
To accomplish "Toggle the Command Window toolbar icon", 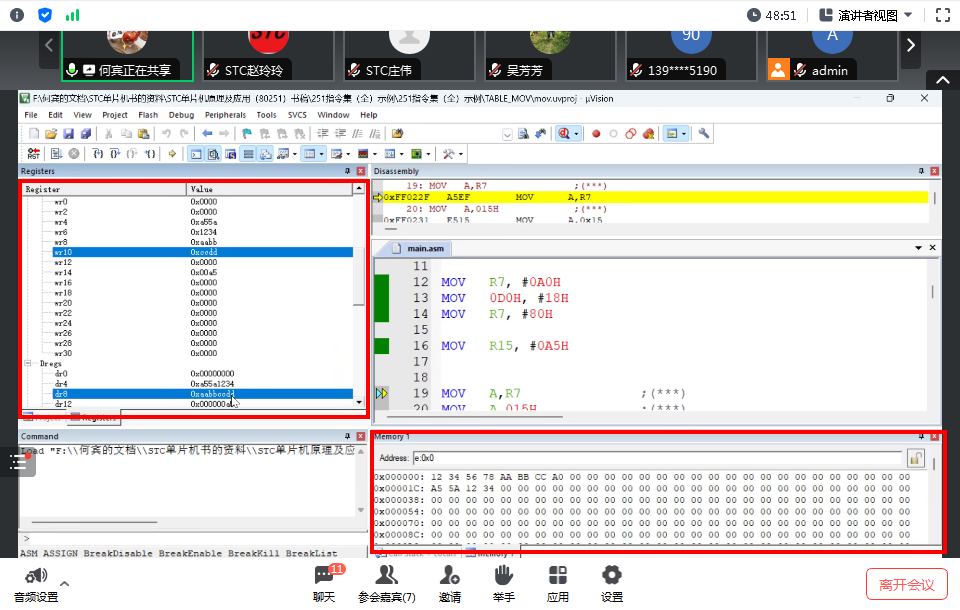I will (x=196, y=154).
